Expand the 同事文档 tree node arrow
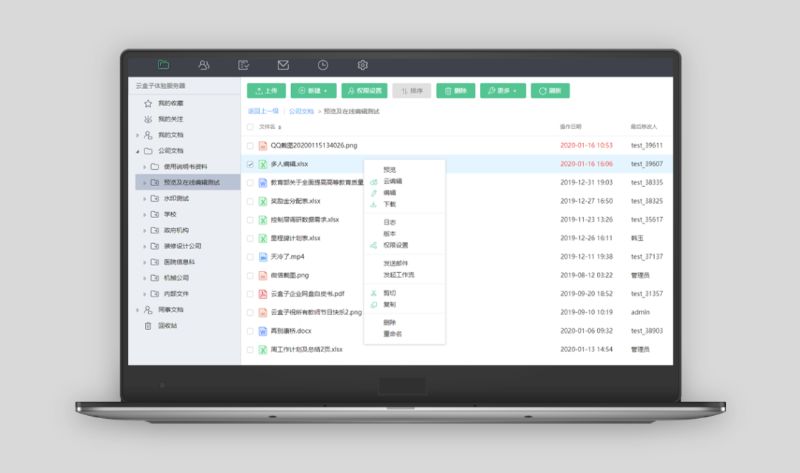The height and width of the screenshot is (473, 800). coord(138,310)
